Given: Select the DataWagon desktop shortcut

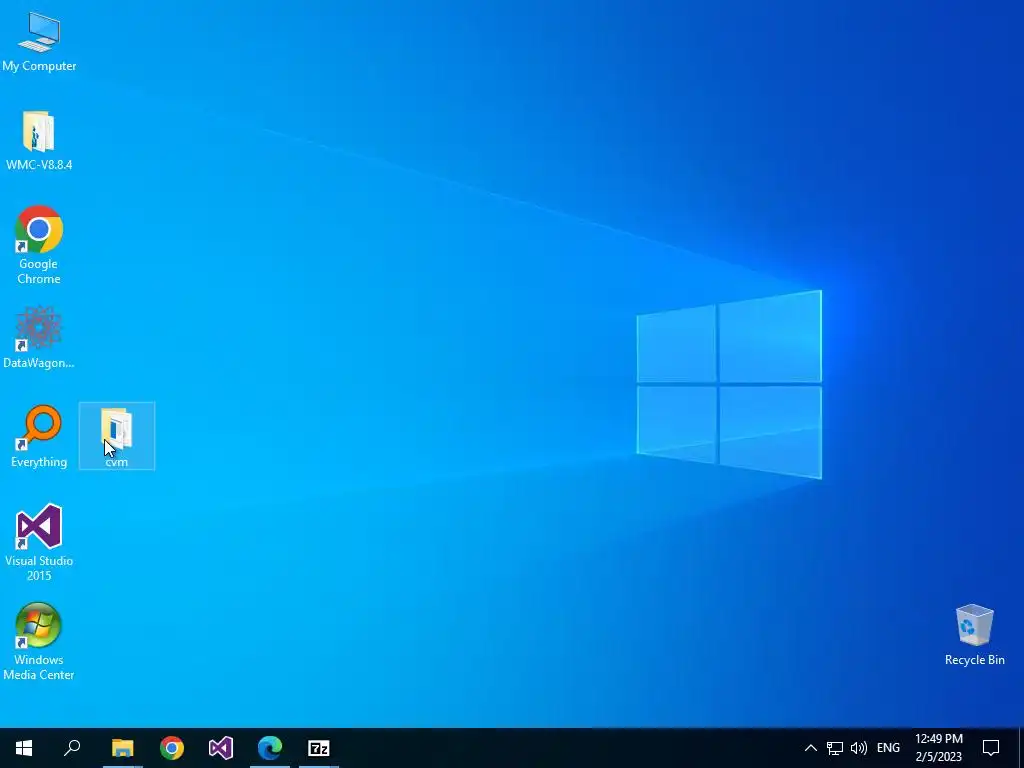Looking at the screenshot, I should coord(39,337).
